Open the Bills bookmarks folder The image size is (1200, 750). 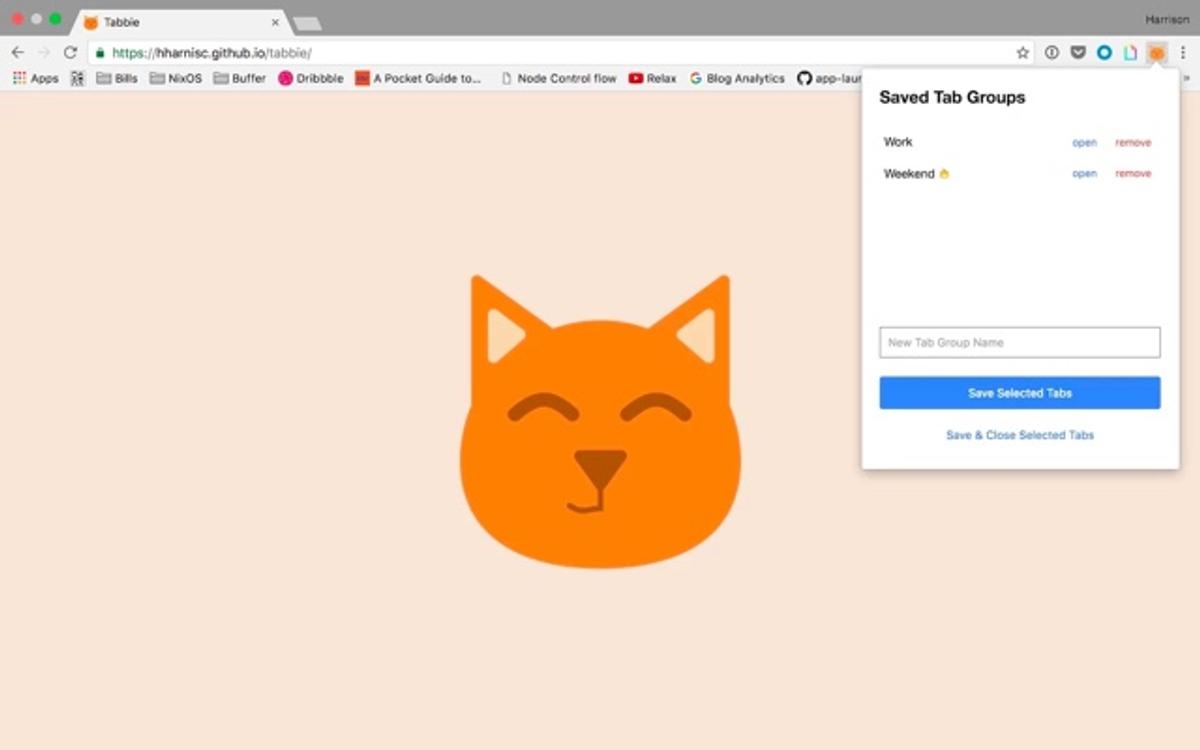(117, 78)
